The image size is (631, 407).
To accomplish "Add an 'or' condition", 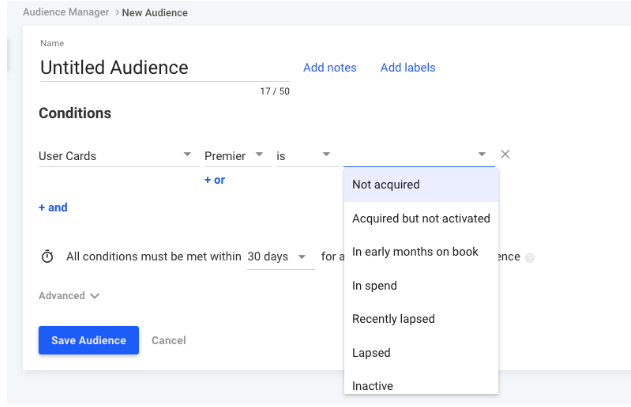I will 214,180.
